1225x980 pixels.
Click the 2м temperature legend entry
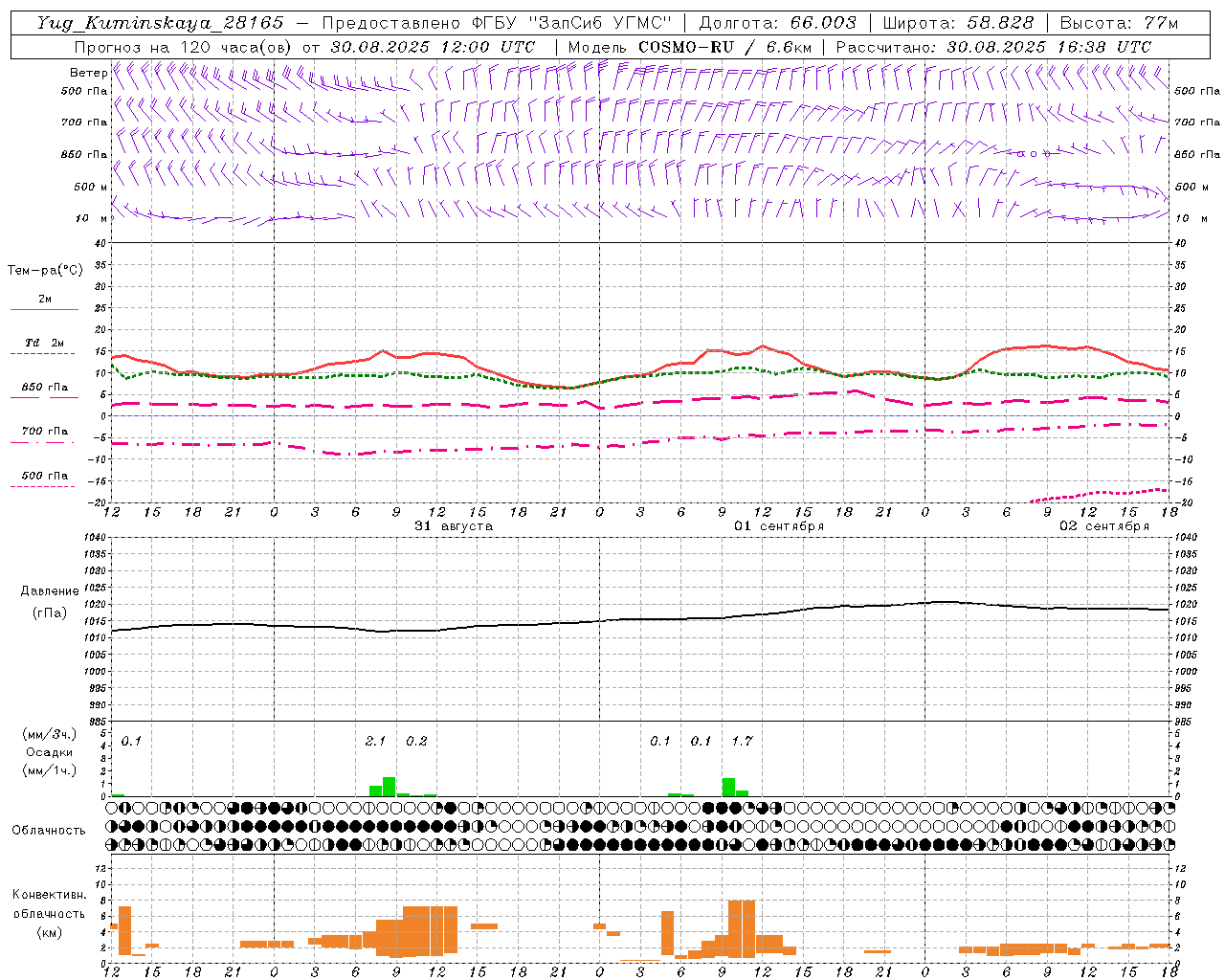(x=45, y=299)
